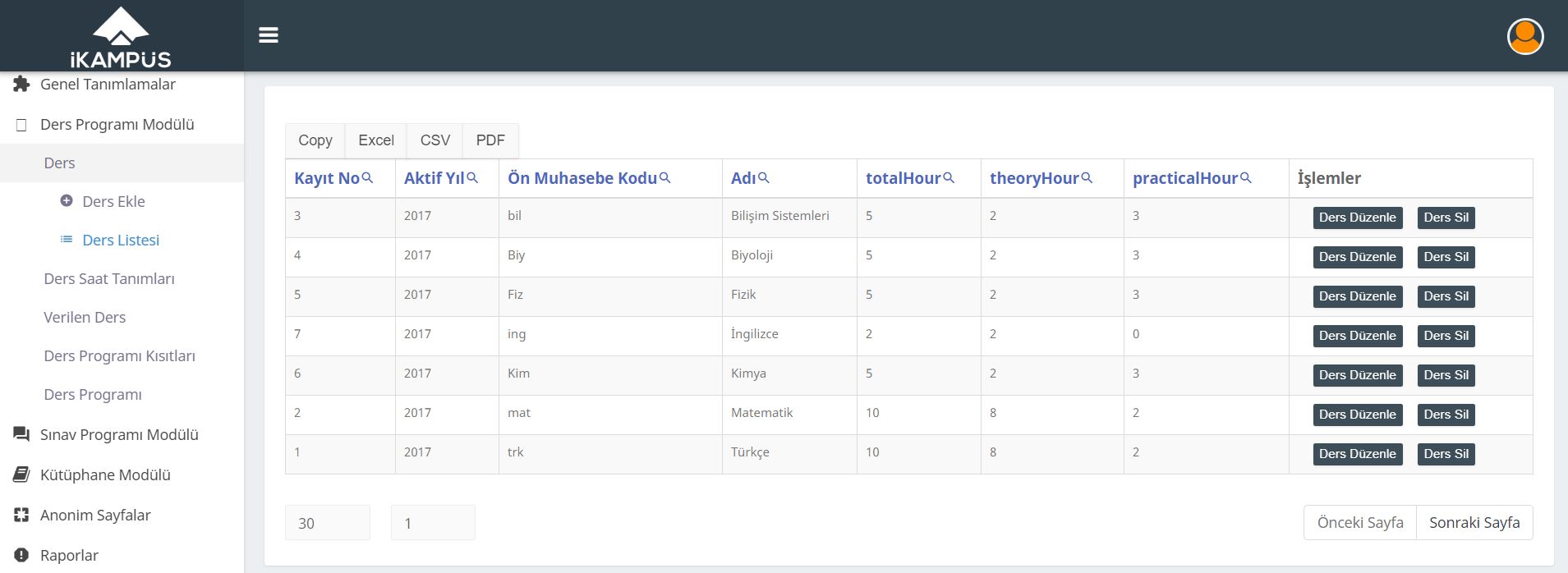
Task: Click search icon in Kayıt No header
Action: (x=367, y=177)
